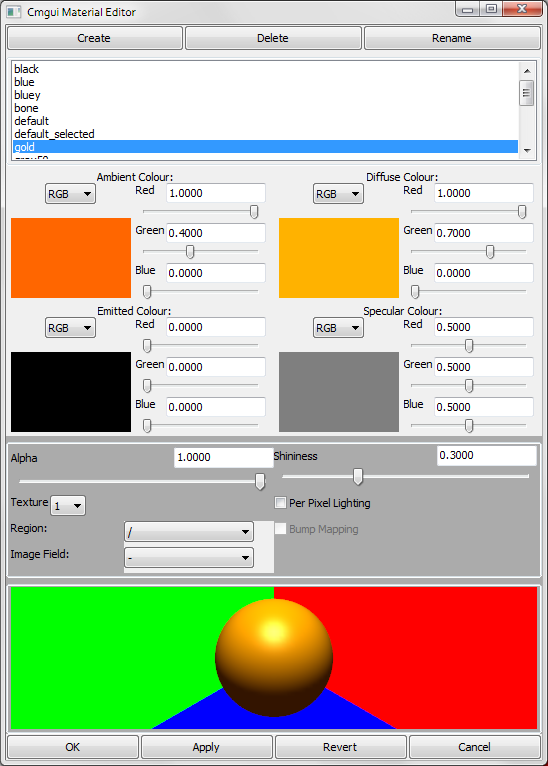Open the Image Field dropdown
Image resolution: width=548 pixels, height=766 pixels.
coord(189,557)
